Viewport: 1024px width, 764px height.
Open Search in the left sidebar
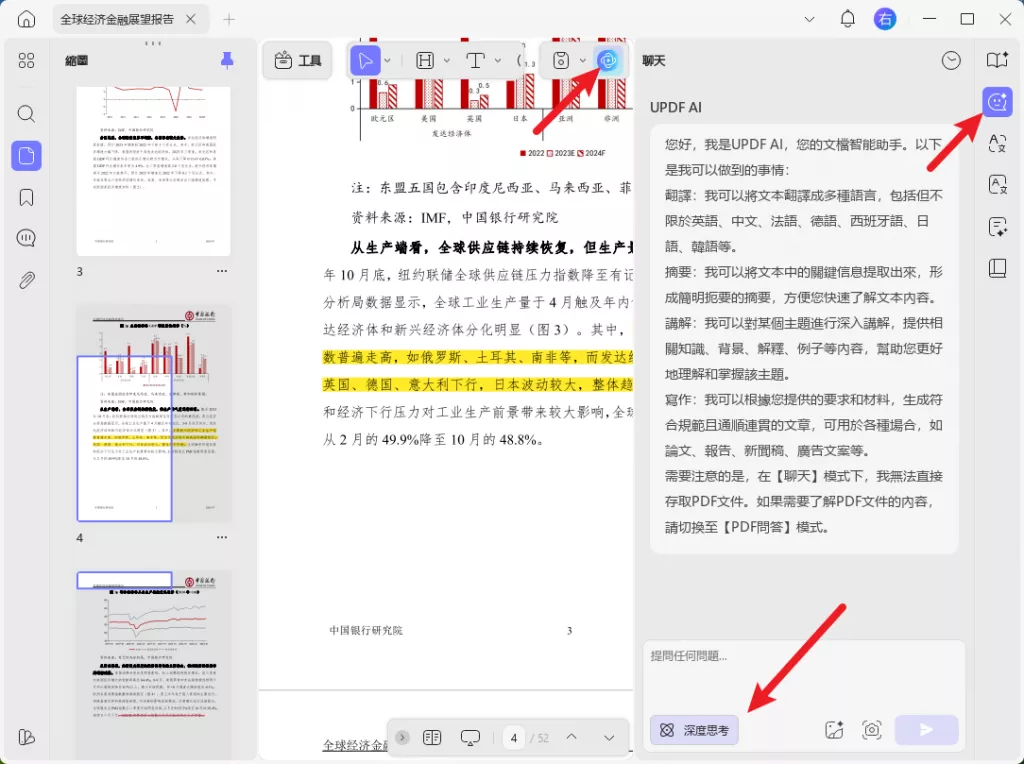26,115
